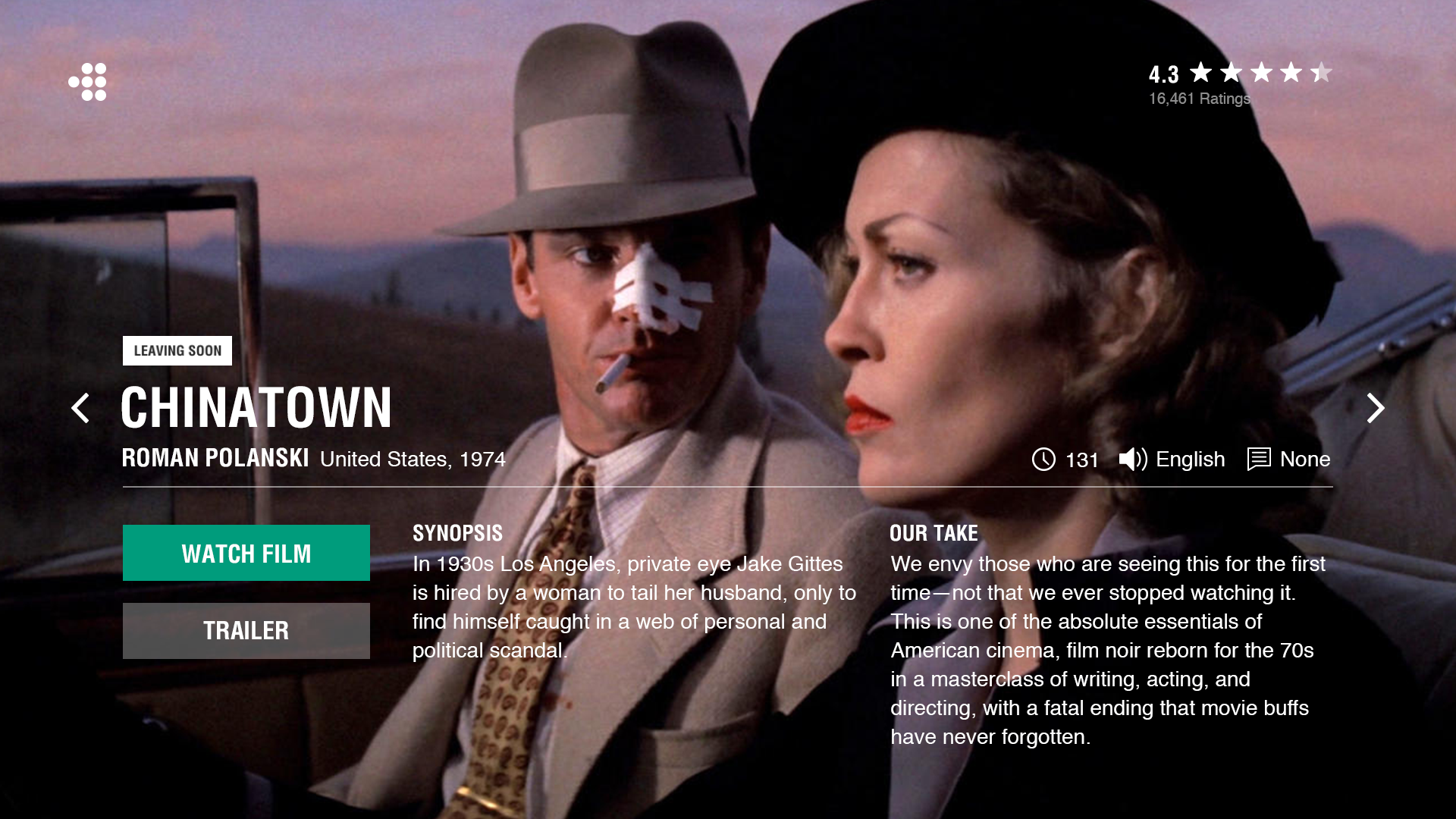Screen dimensions: 1456x819
Task: Select the Leaving Soon badge
Action: pos(177,350)
